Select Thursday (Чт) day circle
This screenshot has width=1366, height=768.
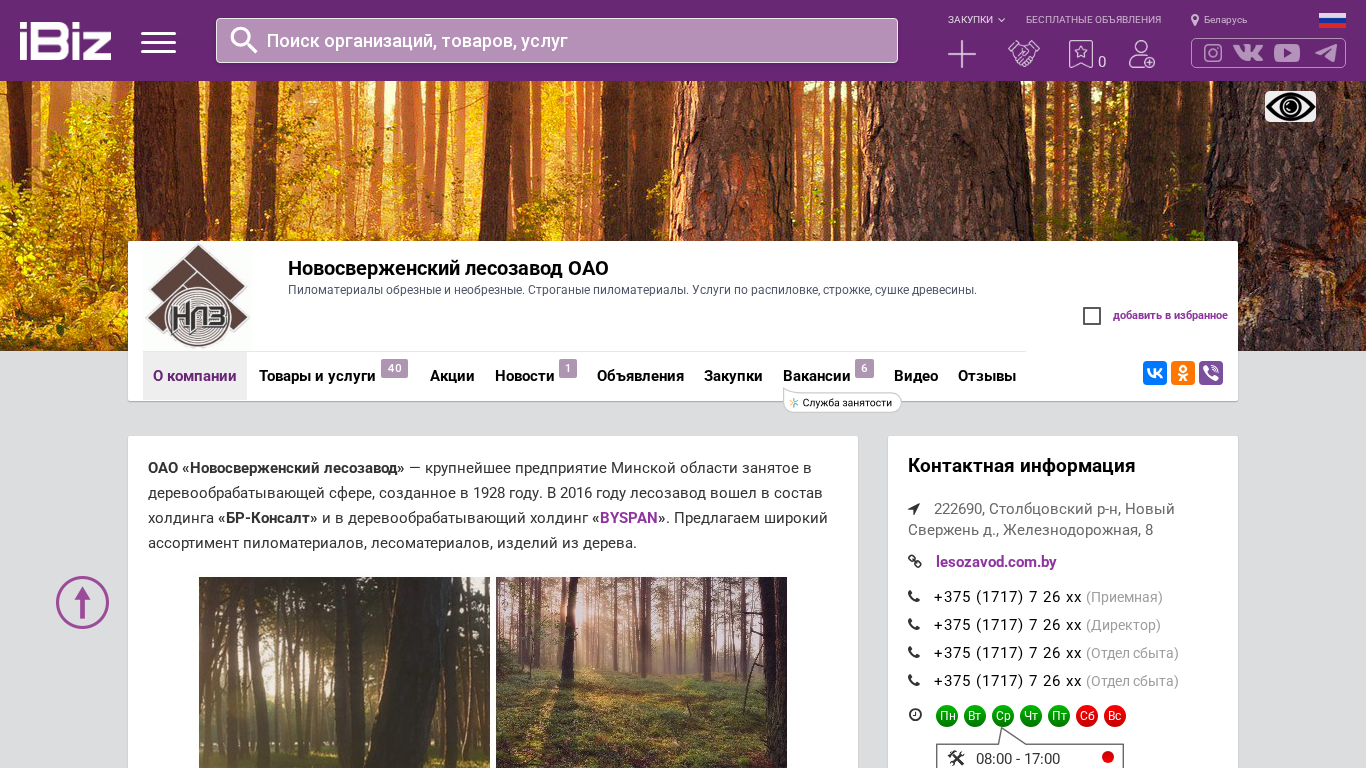(x=1031, y=716)
